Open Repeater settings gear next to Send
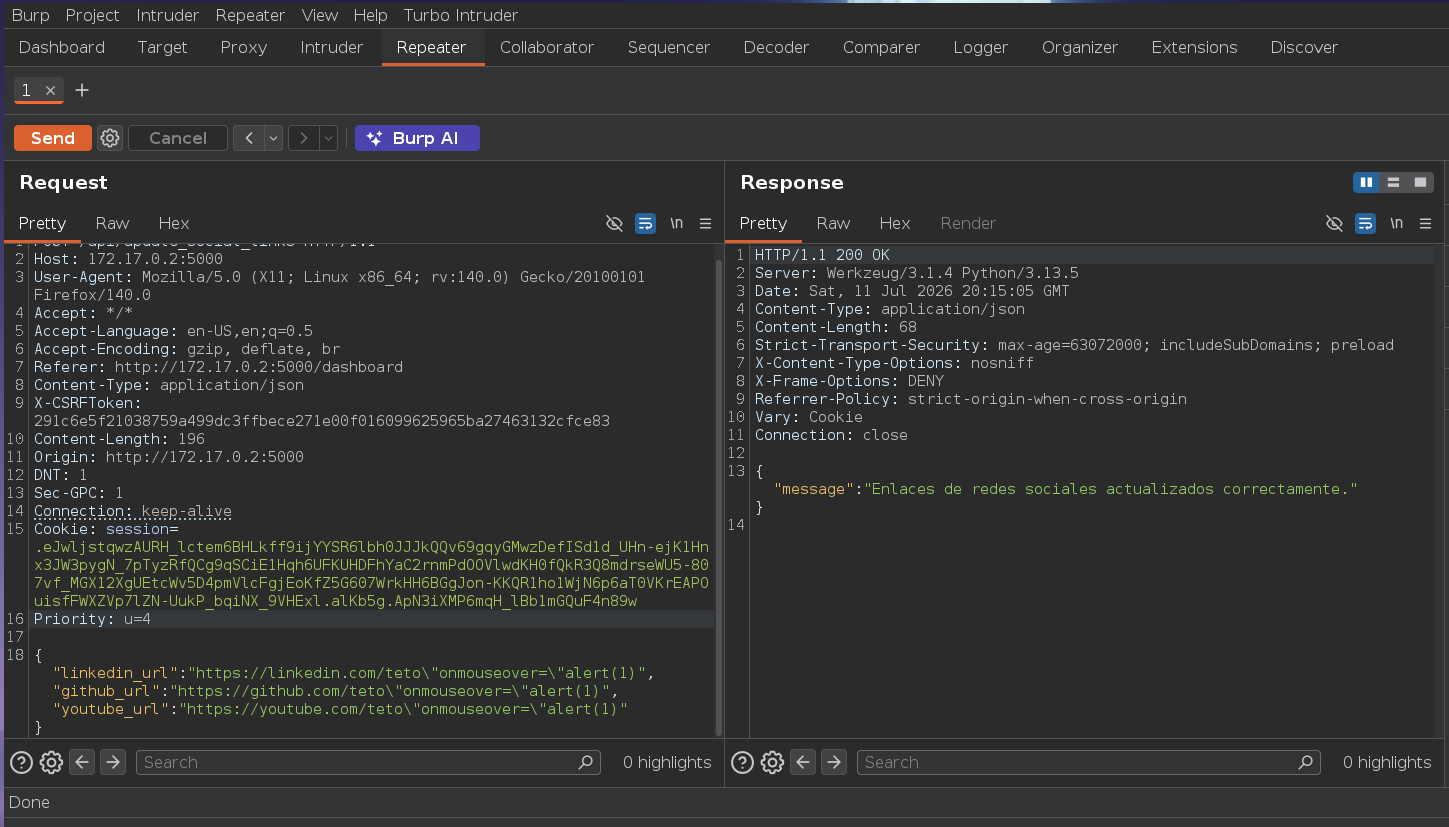Screen dimensions: 1449x827 click(x=110, y=138)
